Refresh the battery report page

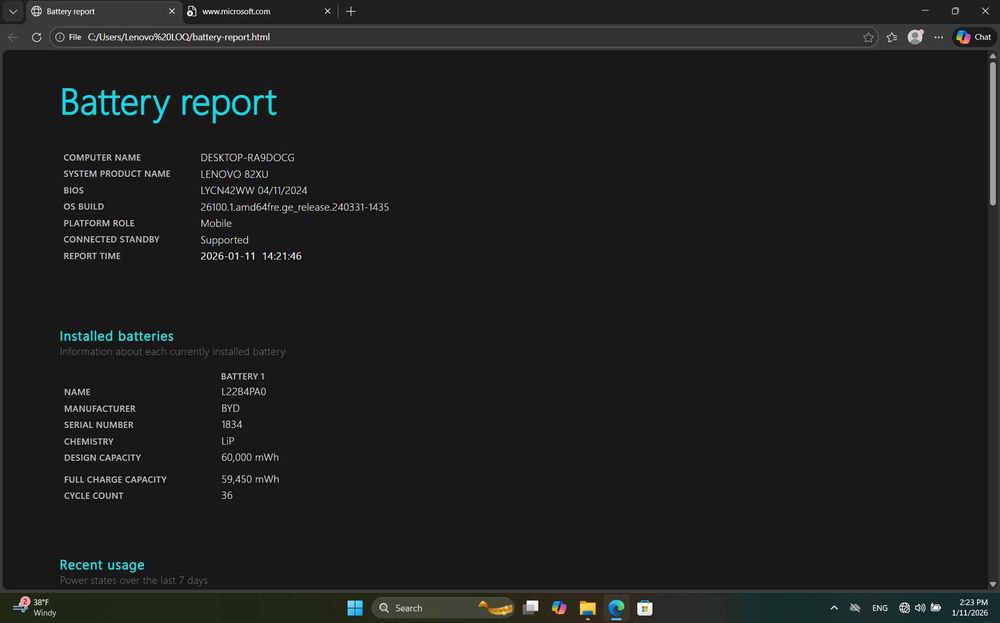click(x=36, y=37)
